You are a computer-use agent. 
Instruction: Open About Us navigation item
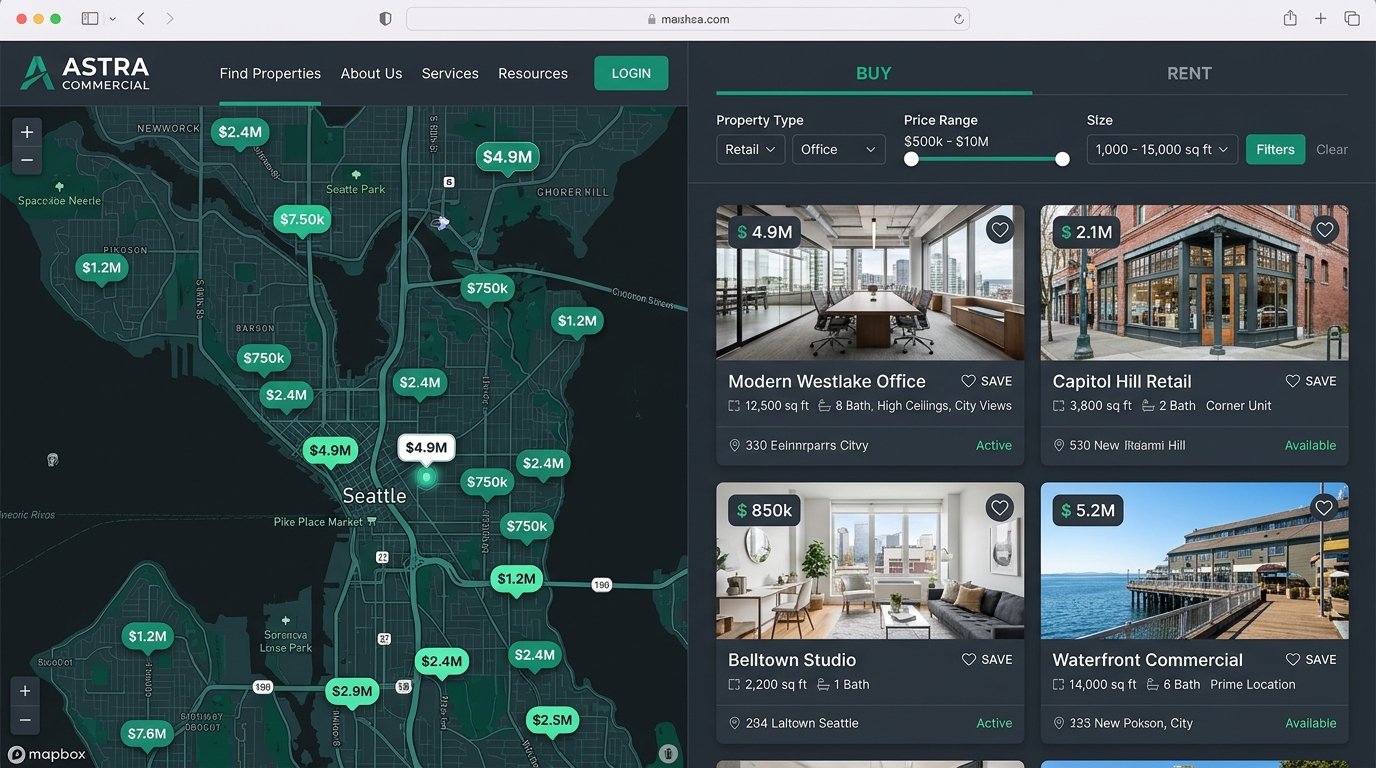pos(371,73)
